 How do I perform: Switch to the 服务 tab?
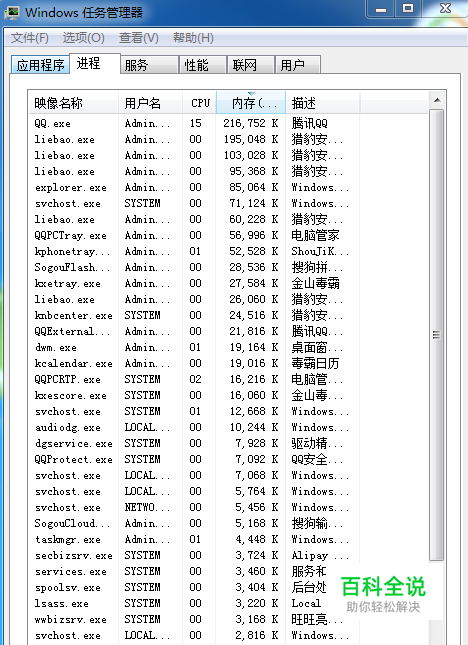(x=149, y=65)
